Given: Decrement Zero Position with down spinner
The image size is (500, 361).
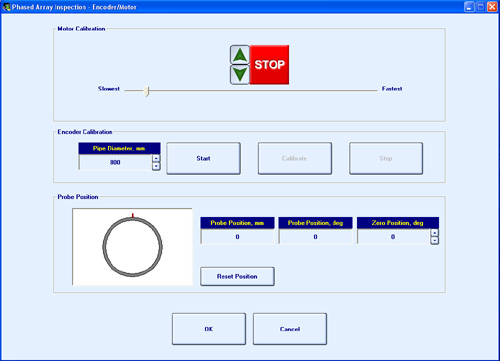Looking at the screenshot, I should pos(434,241).
